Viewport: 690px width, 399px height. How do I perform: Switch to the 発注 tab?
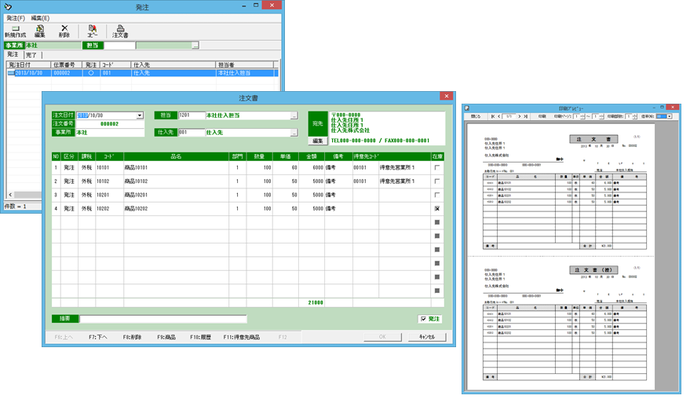click(x=13, y=55)
